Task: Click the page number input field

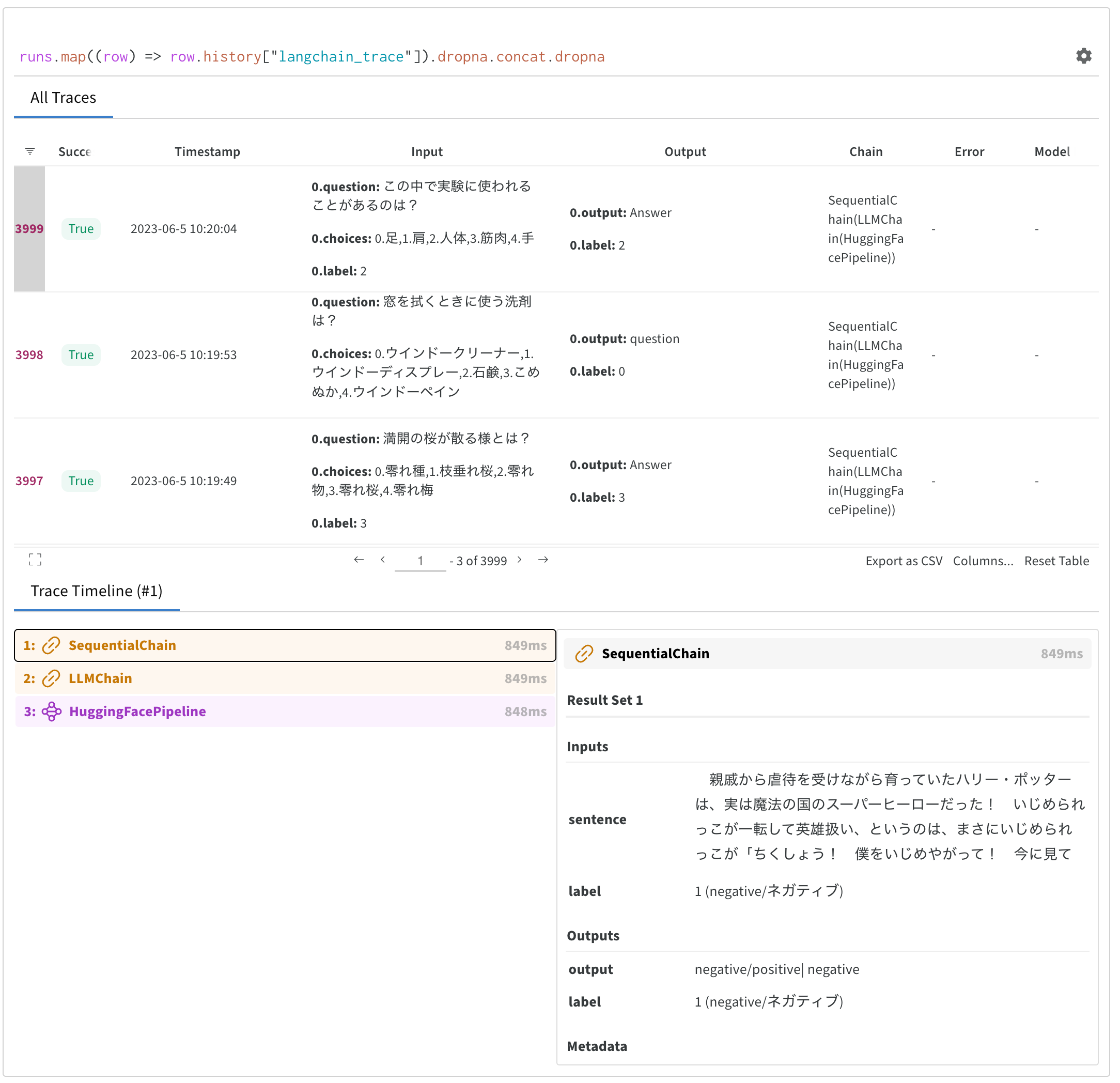Action: pos(420,561)
